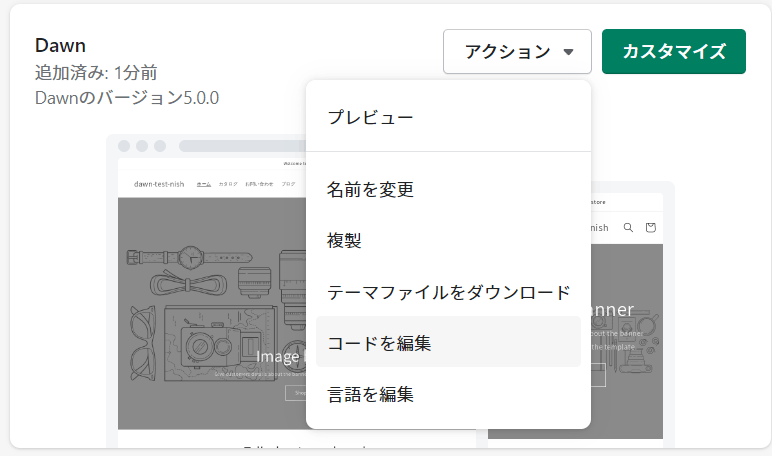The width and height of the screenshot is (772, 456).
Task: Click the Dawnのバージョン5.0.0 text
Action: [127, 98]
